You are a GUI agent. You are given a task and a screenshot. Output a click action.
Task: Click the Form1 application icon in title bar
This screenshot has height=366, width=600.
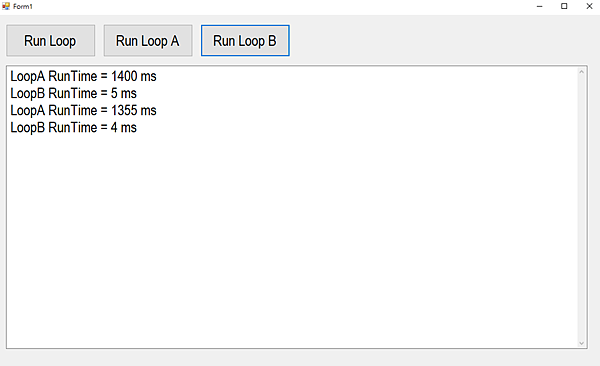click(x=6, y=6)
